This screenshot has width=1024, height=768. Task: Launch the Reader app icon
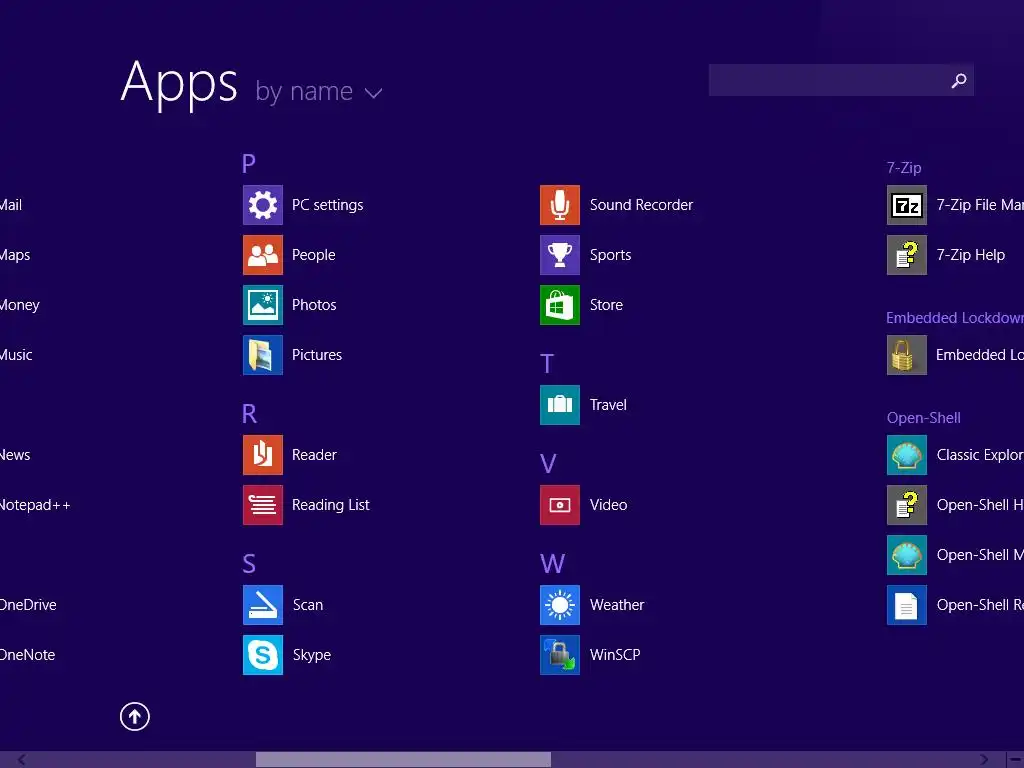tap(263, 455)
